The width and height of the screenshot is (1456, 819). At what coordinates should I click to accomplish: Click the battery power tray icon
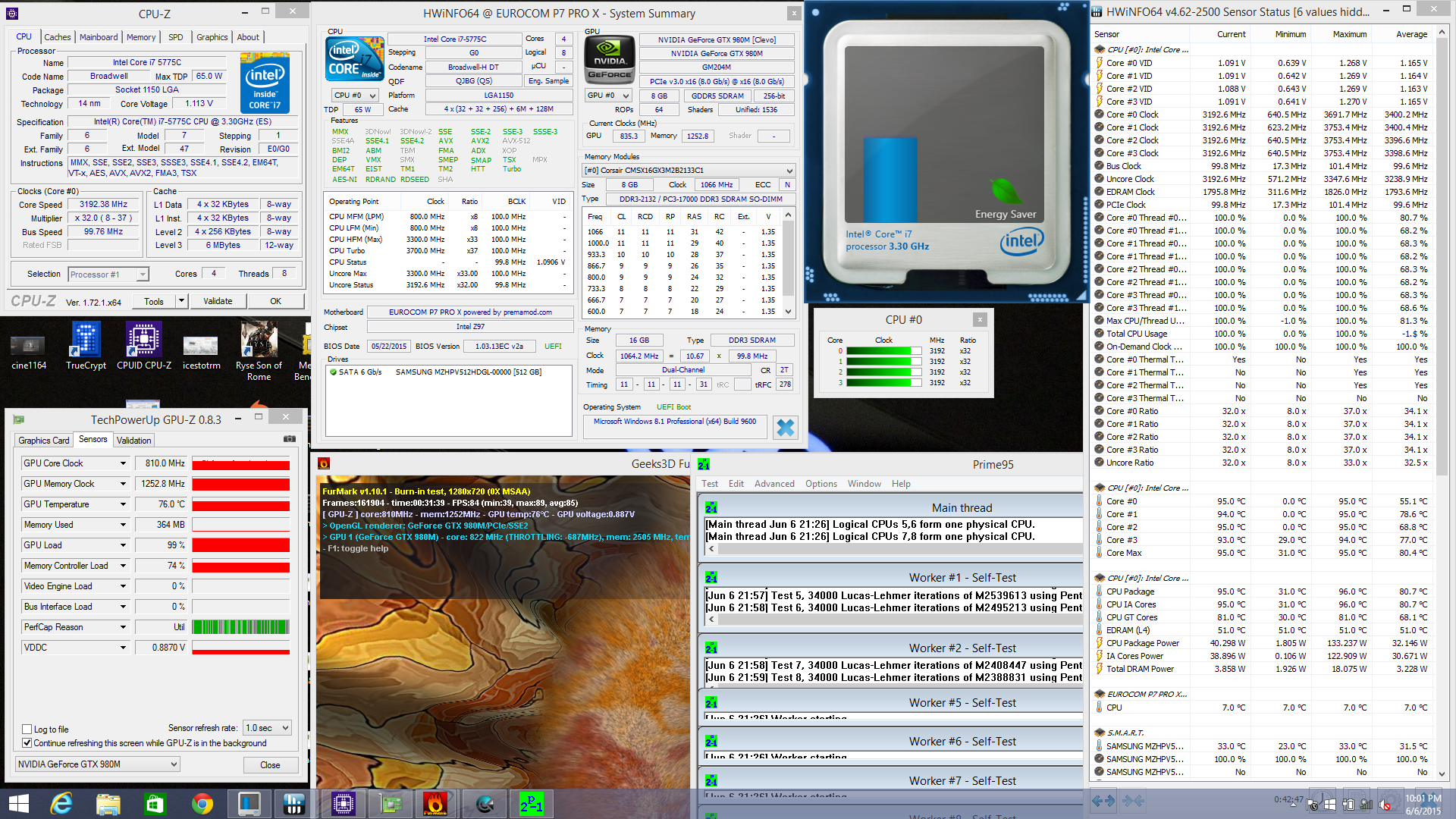click(1348, 805)
